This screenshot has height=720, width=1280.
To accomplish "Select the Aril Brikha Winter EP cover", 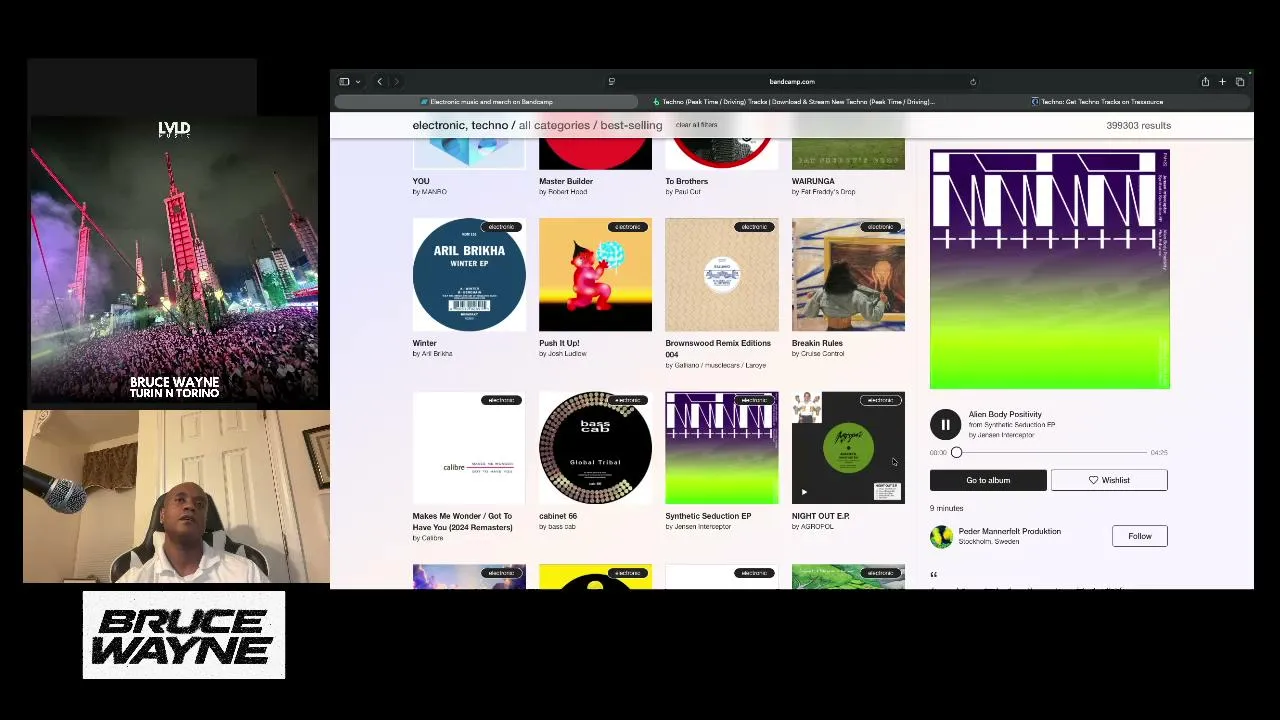I will tap(469, 275).
